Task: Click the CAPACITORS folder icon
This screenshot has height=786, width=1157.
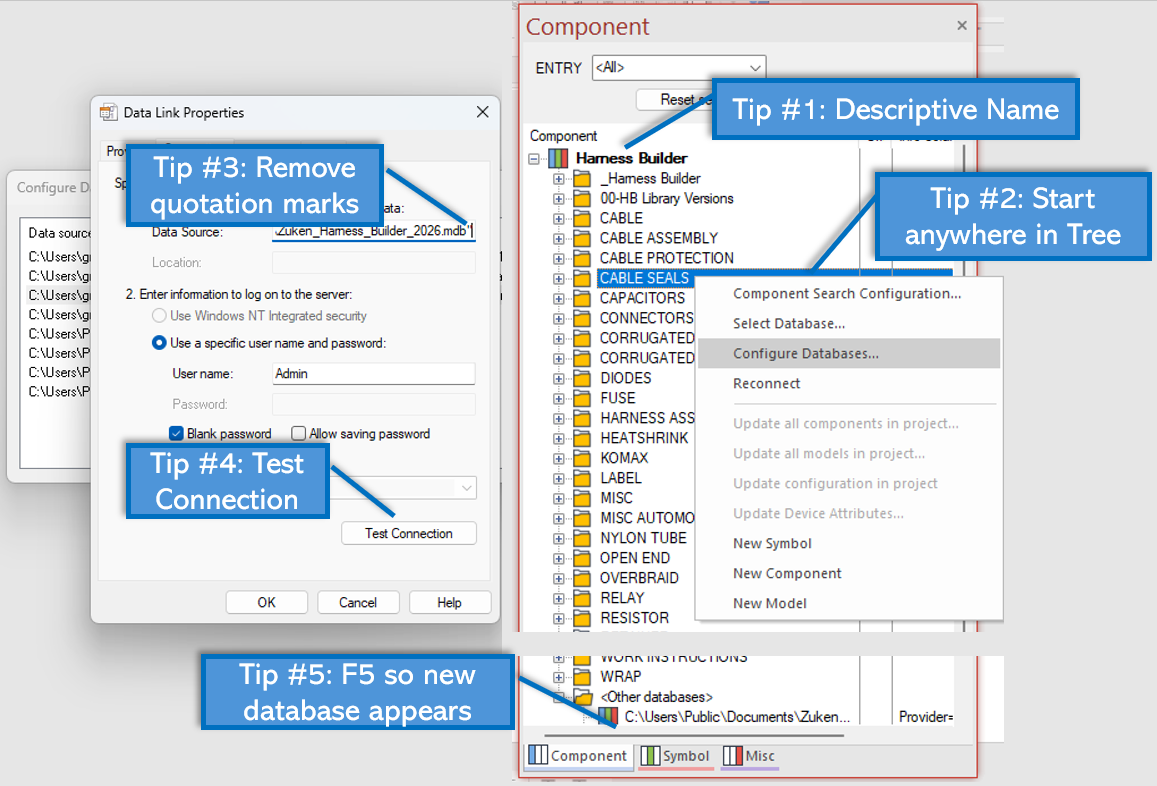Action: (582, 298)
